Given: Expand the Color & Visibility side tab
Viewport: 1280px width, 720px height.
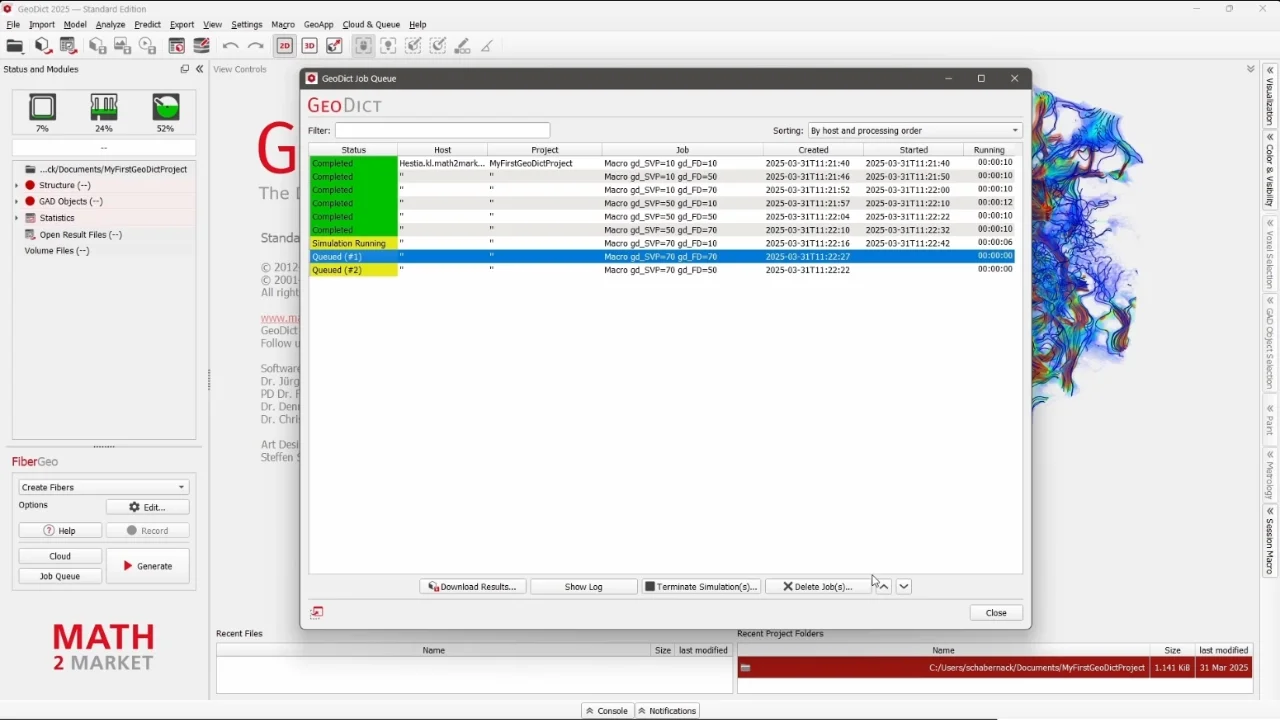Looking at the screenshot, I should [x=1270, y=172].
